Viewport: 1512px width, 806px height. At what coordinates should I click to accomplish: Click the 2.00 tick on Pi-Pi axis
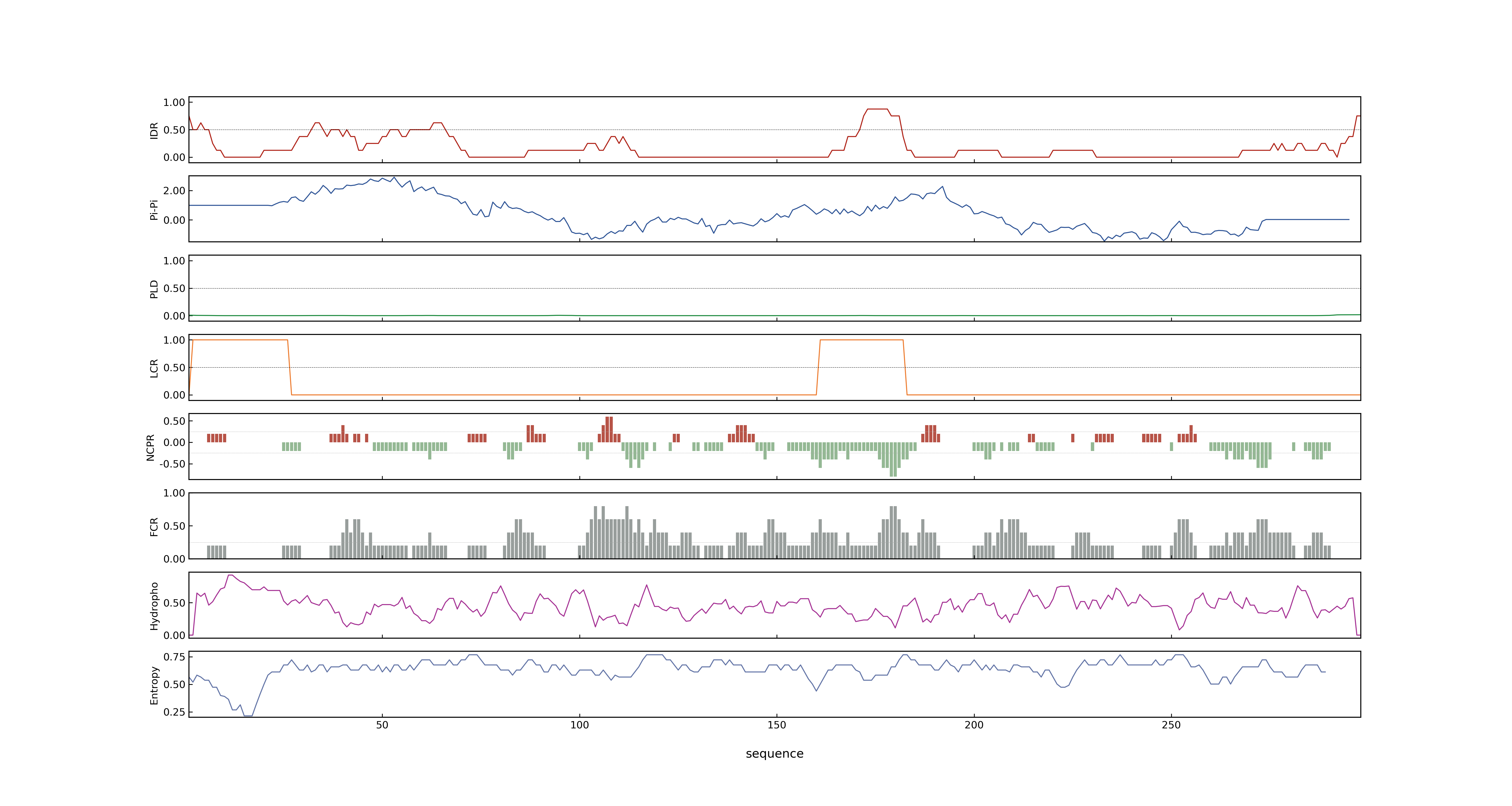174,191
